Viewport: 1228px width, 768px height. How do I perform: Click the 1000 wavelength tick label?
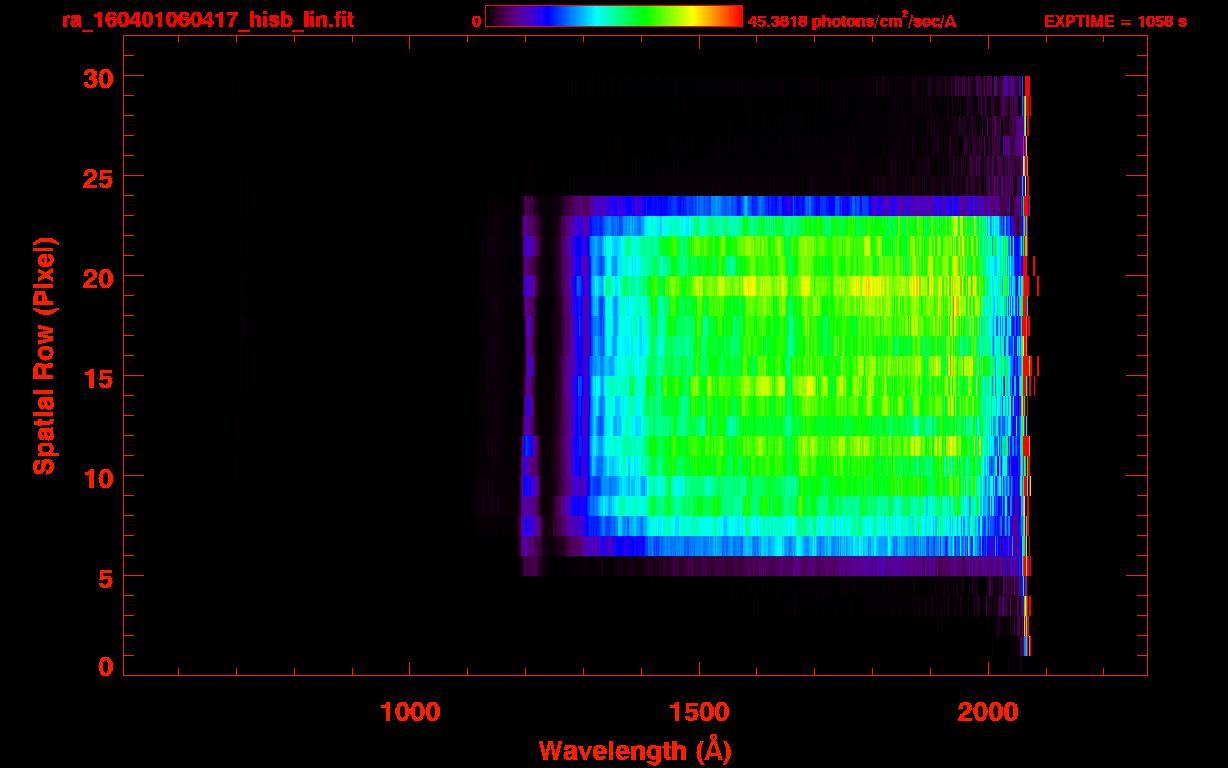410,711
